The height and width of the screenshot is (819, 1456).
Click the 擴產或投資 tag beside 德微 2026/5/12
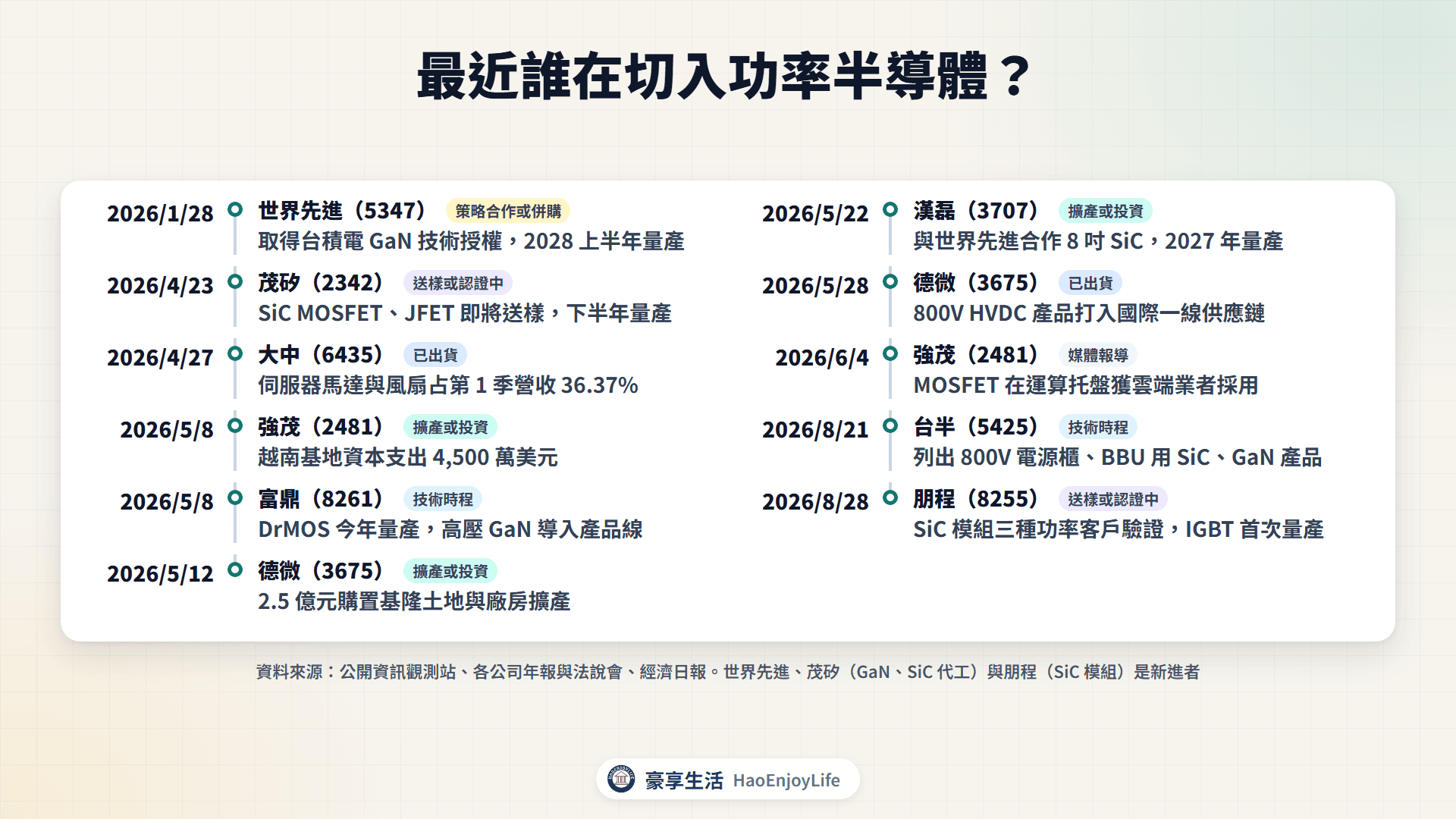point(450,571)
